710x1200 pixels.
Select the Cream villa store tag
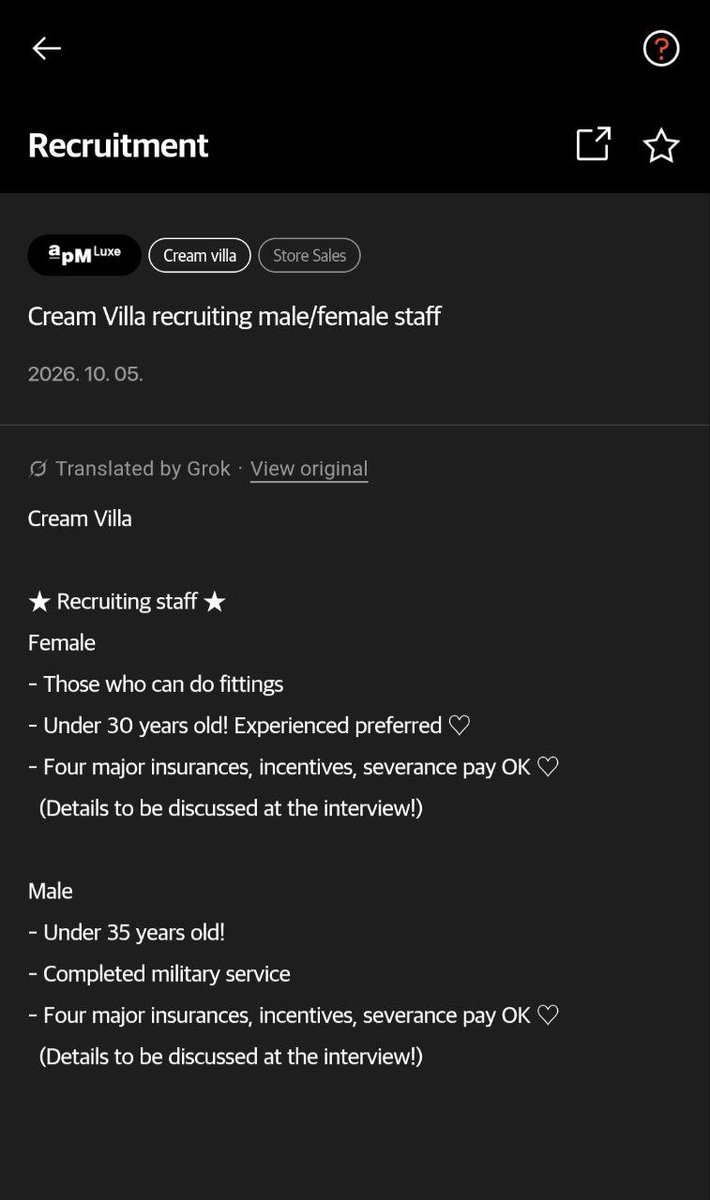pos(200,255)
